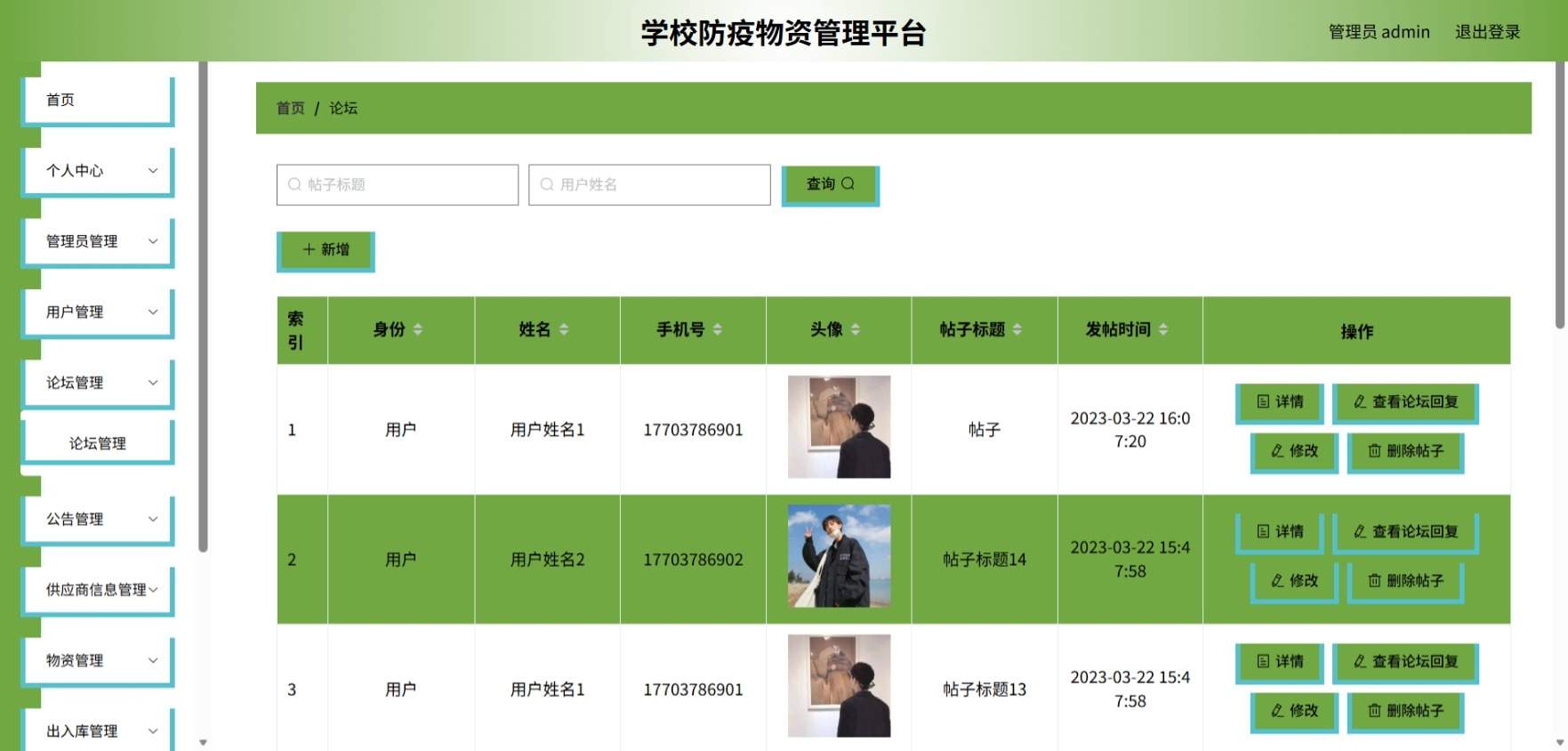The image size is (1568, 751).
Task: Click the plus icon on 新增 button
Action: click(309, 249)
